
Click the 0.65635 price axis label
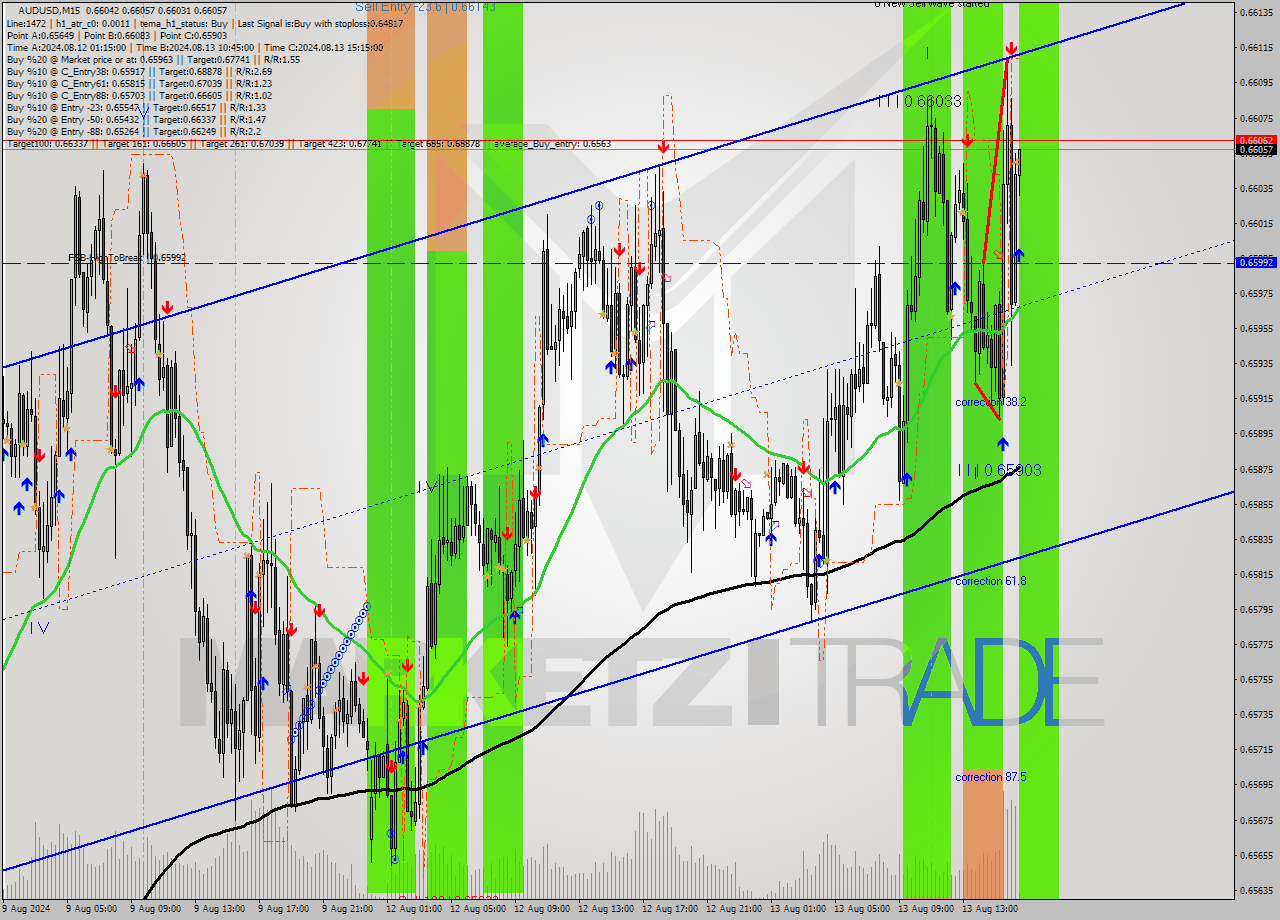(x=1256, y=890)
